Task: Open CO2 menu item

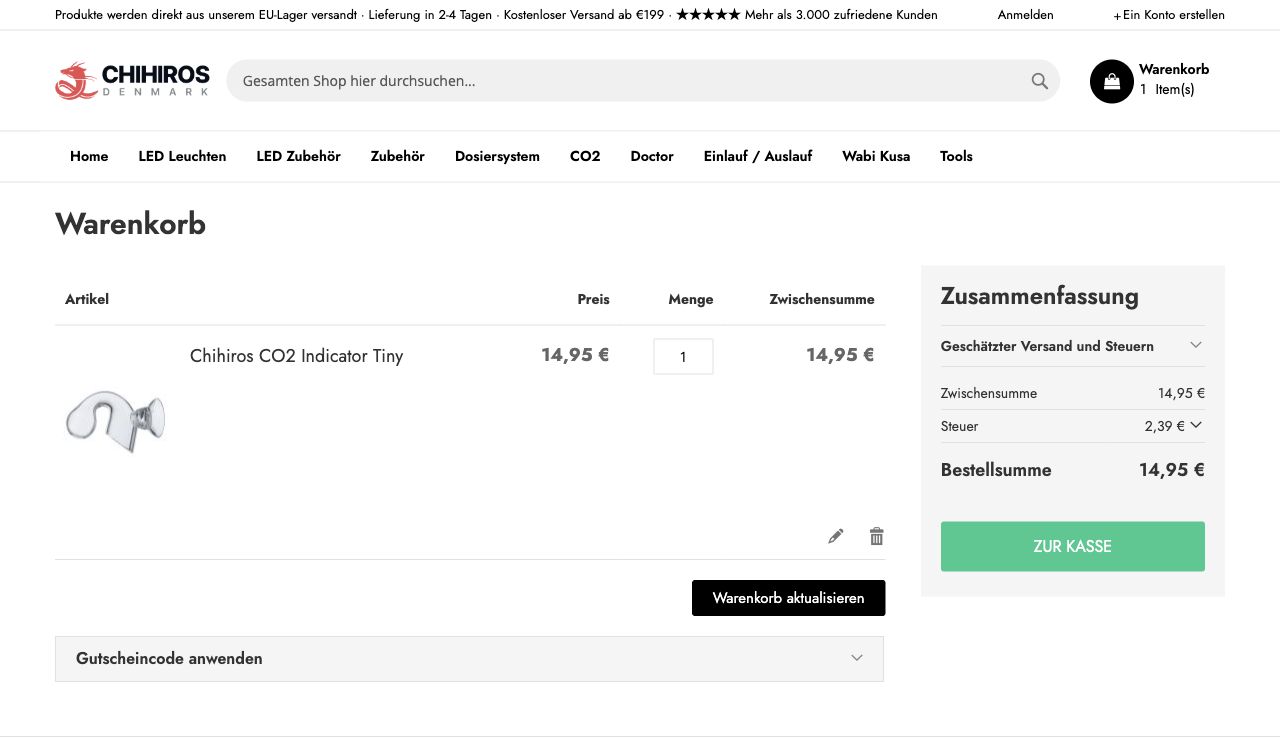Action: 585,156
